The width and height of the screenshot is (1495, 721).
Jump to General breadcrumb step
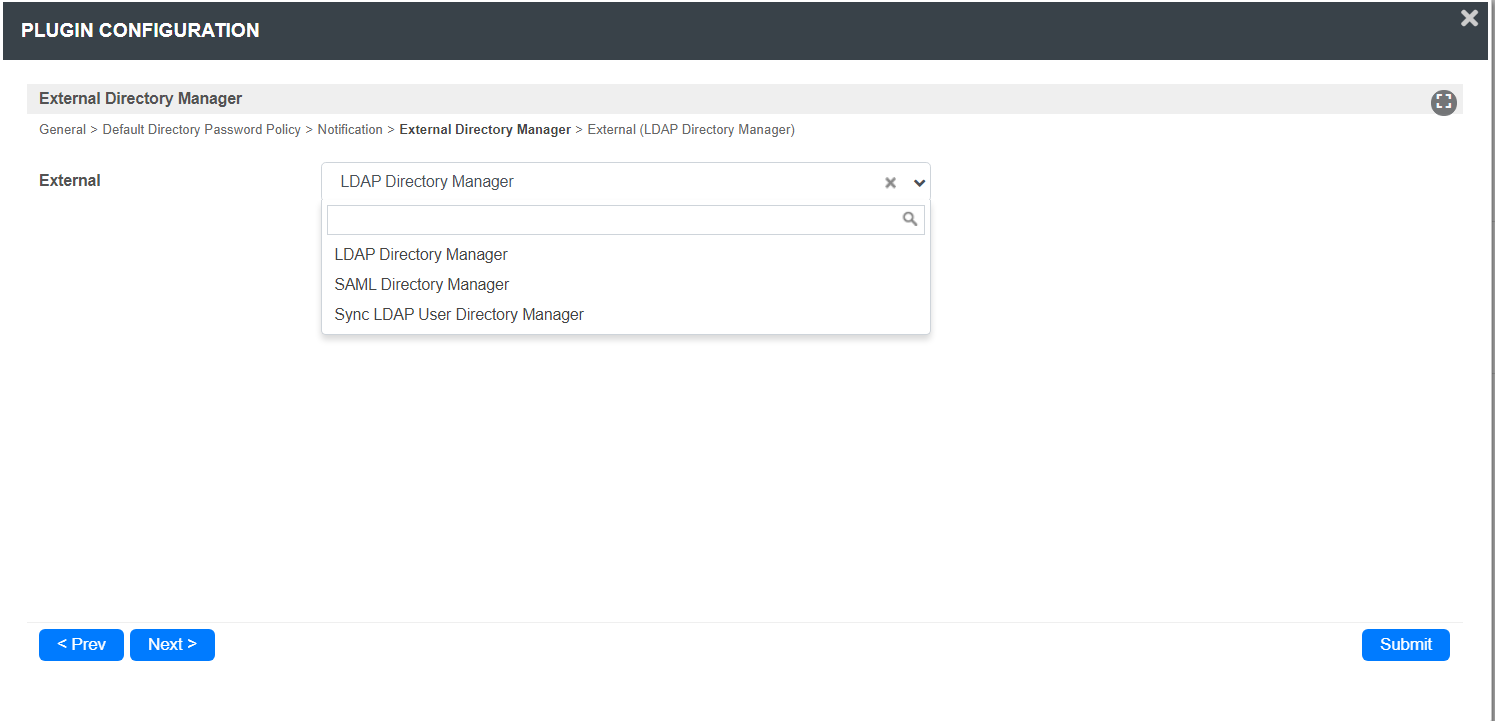click(x=62, y=130)
